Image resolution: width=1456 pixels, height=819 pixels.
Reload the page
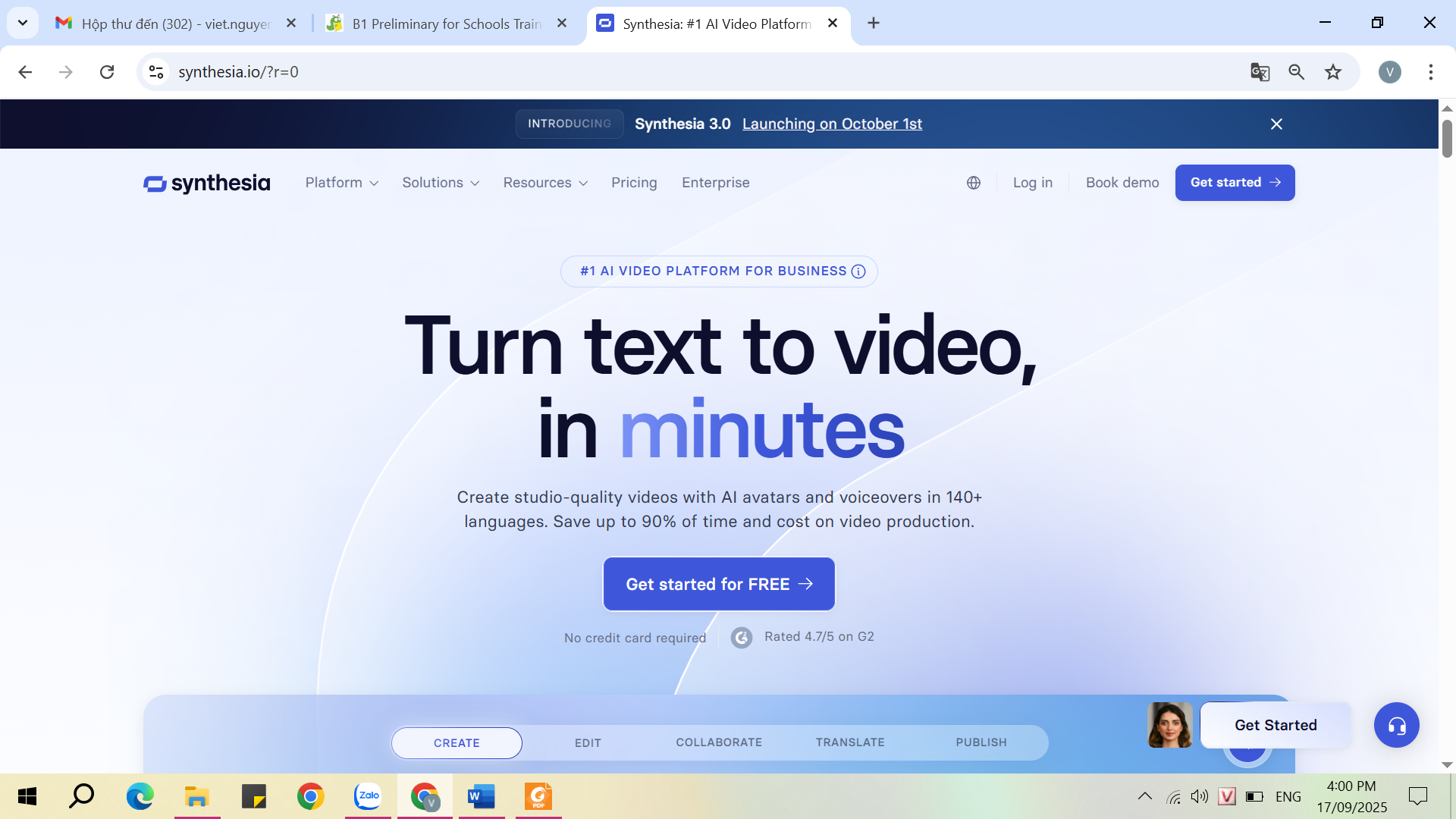[x=107, y=72]
